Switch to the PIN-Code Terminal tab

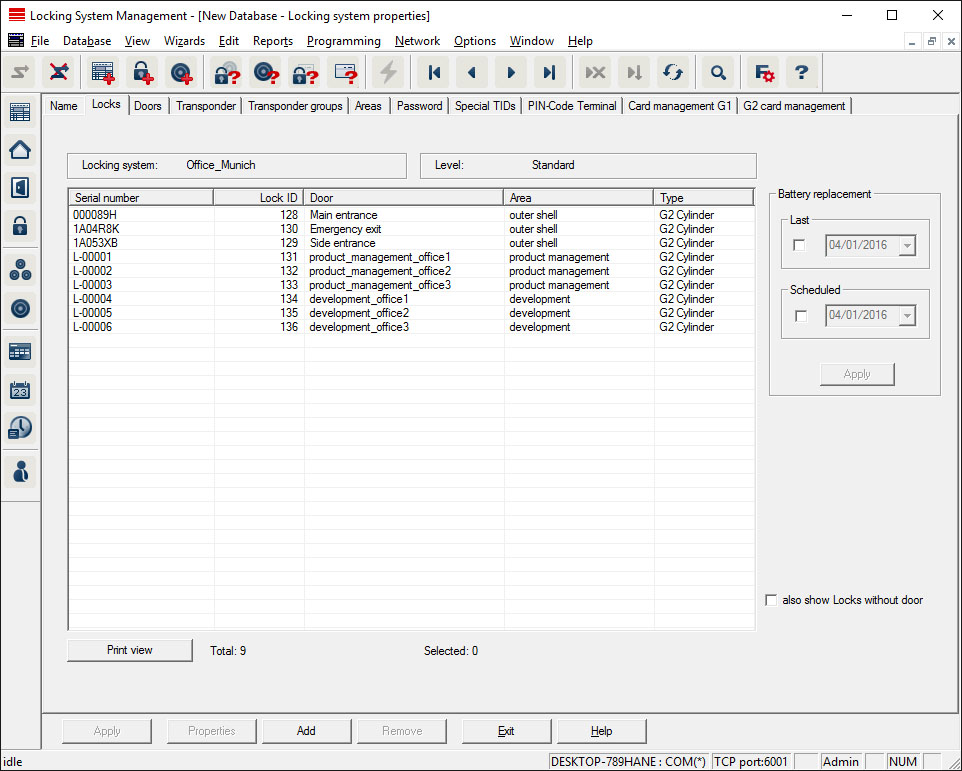[572, 106]
